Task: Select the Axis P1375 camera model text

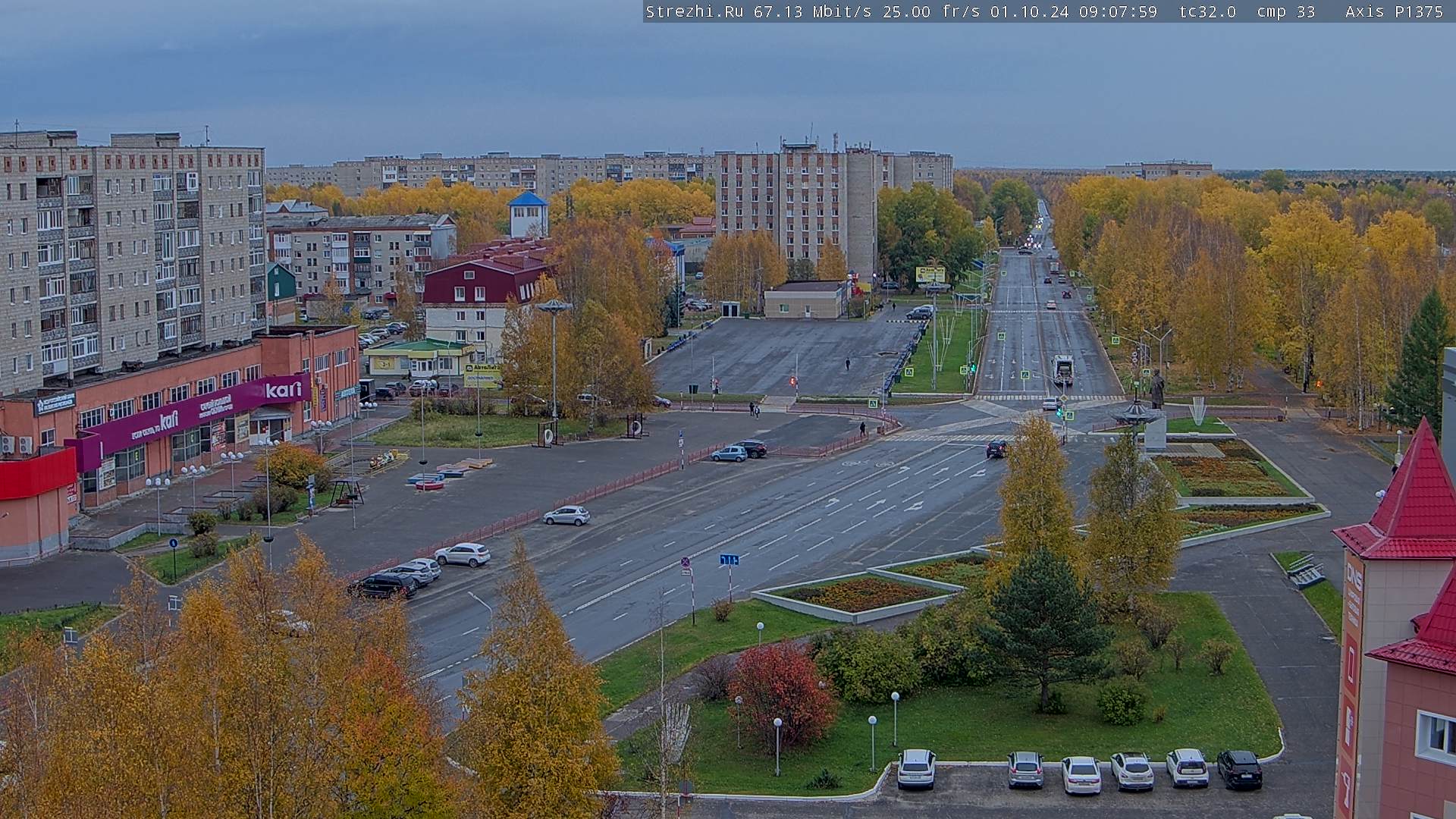Action: click(1394, 11)
